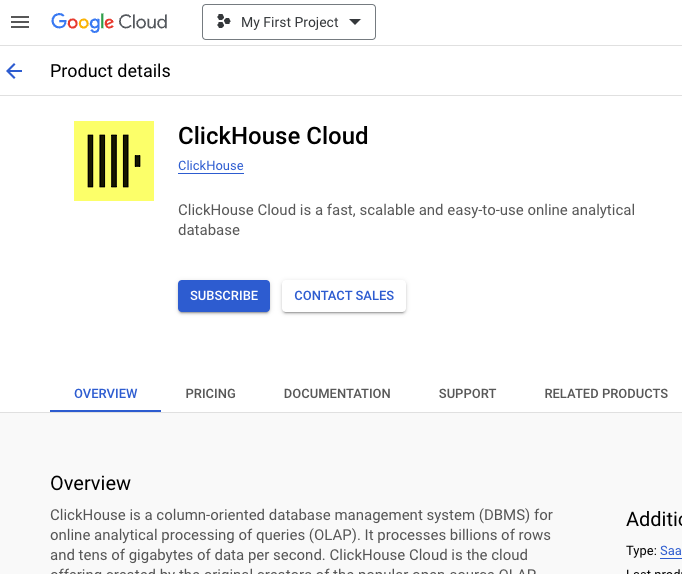Click the Contact Sales button

[344, 296]
